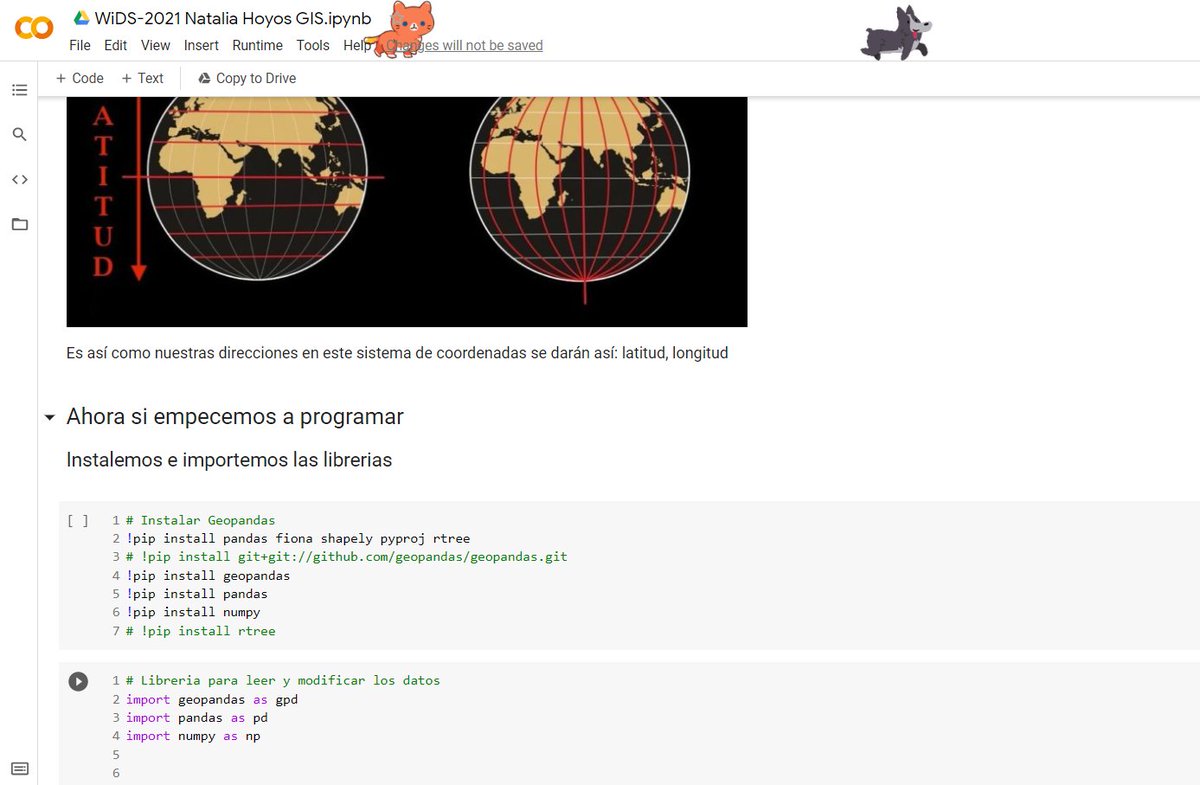This screenshot has height=785, width=1200.
Task: Open the Files folder sidebar icon
Action: [19, 224]
